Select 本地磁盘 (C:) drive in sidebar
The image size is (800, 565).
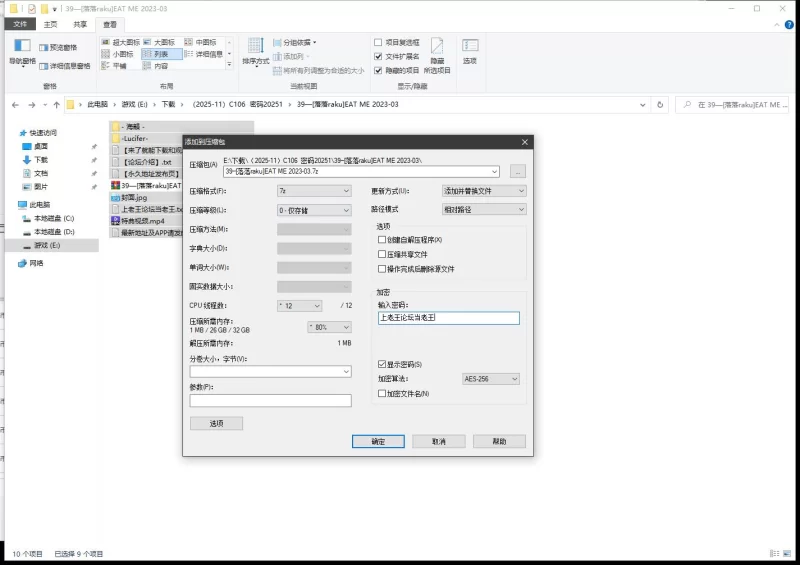pos(54,218)
